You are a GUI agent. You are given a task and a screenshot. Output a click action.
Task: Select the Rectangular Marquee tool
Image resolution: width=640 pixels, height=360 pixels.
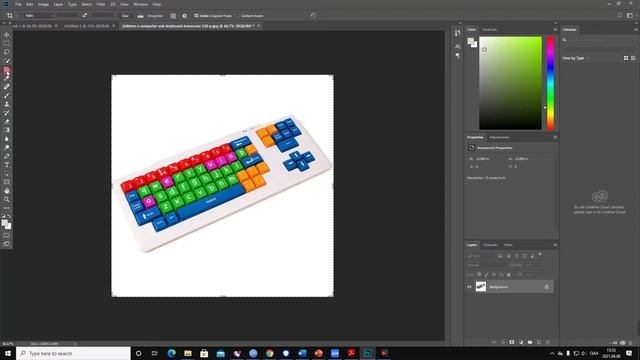pyautogui.click(x=7, y=44)
